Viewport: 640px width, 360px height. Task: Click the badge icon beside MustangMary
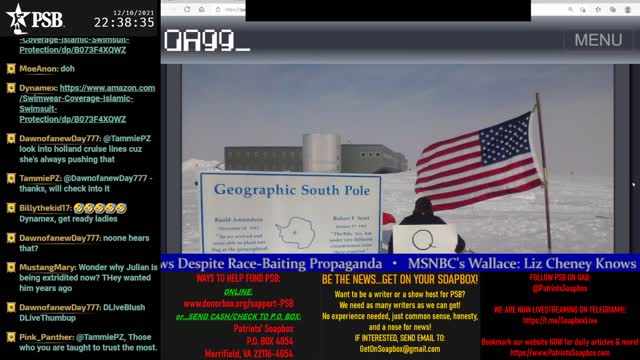coord(11,267)
